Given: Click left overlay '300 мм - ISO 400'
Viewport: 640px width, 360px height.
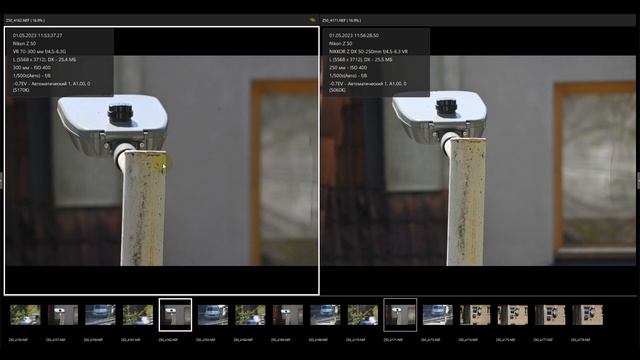Looking at the screenshot, I should click(x=32, y=67).
